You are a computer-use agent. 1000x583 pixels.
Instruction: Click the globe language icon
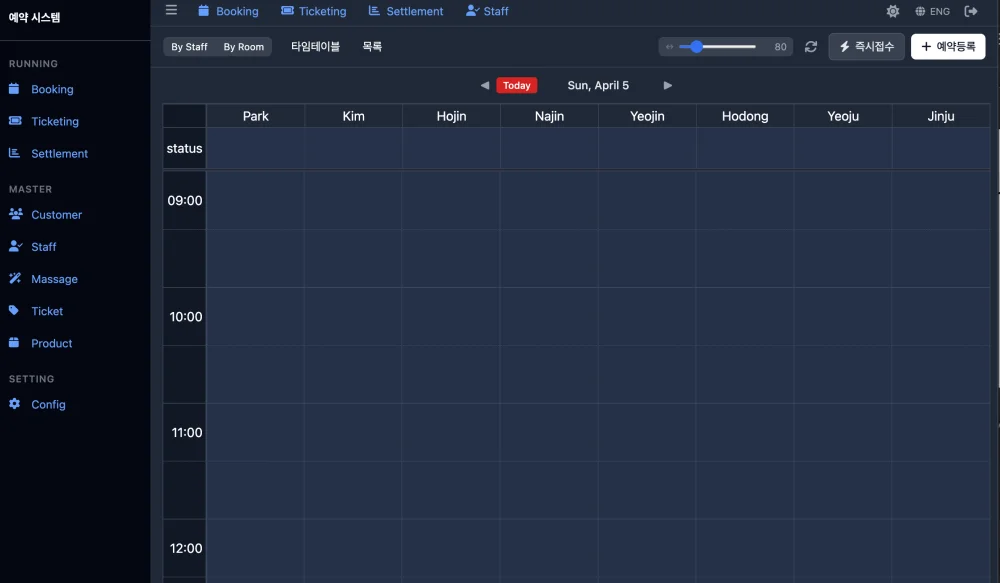[x=920, y=11]
